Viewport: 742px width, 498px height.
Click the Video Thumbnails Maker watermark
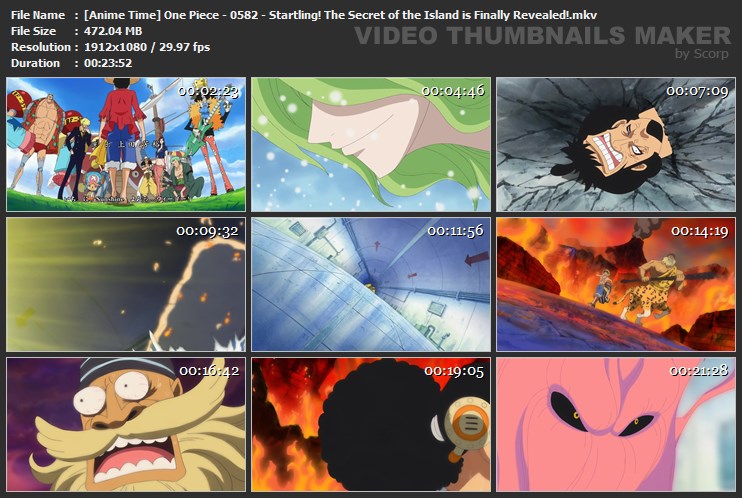point(542,36)
